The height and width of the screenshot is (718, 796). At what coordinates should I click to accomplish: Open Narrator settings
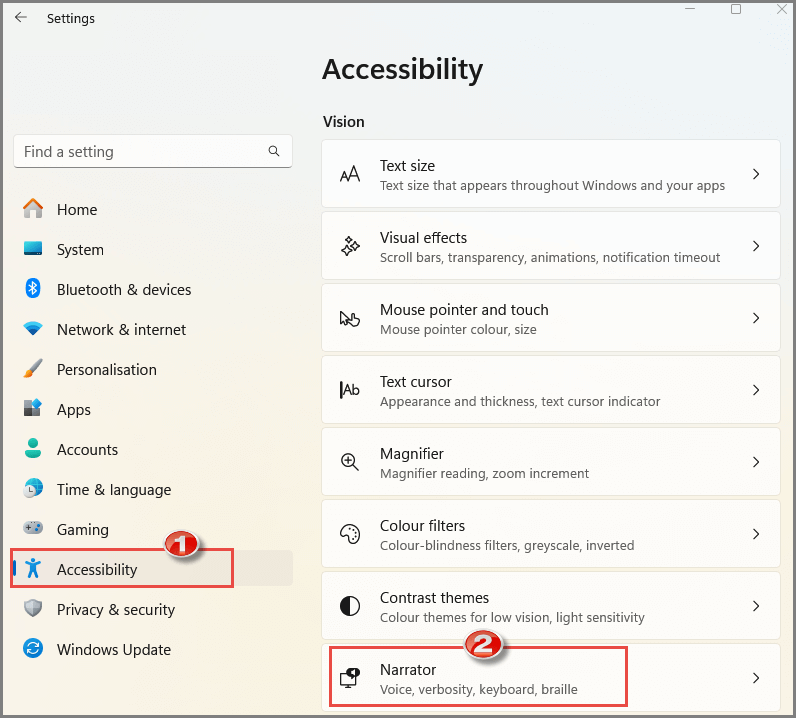(x=551, y=677)
